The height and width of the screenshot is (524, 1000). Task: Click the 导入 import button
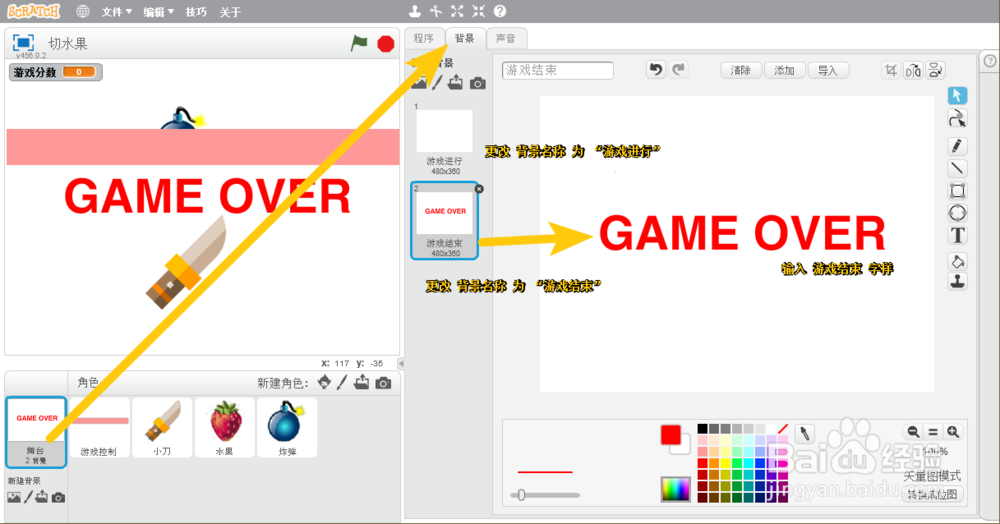click(828, 70)
